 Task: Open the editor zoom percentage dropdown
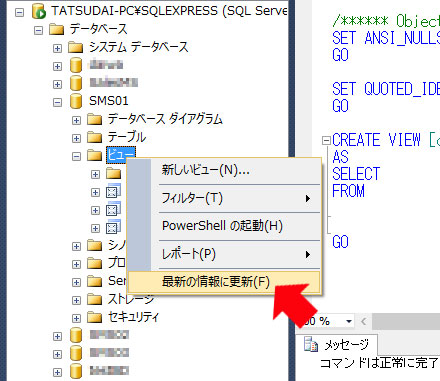point(349,321)
